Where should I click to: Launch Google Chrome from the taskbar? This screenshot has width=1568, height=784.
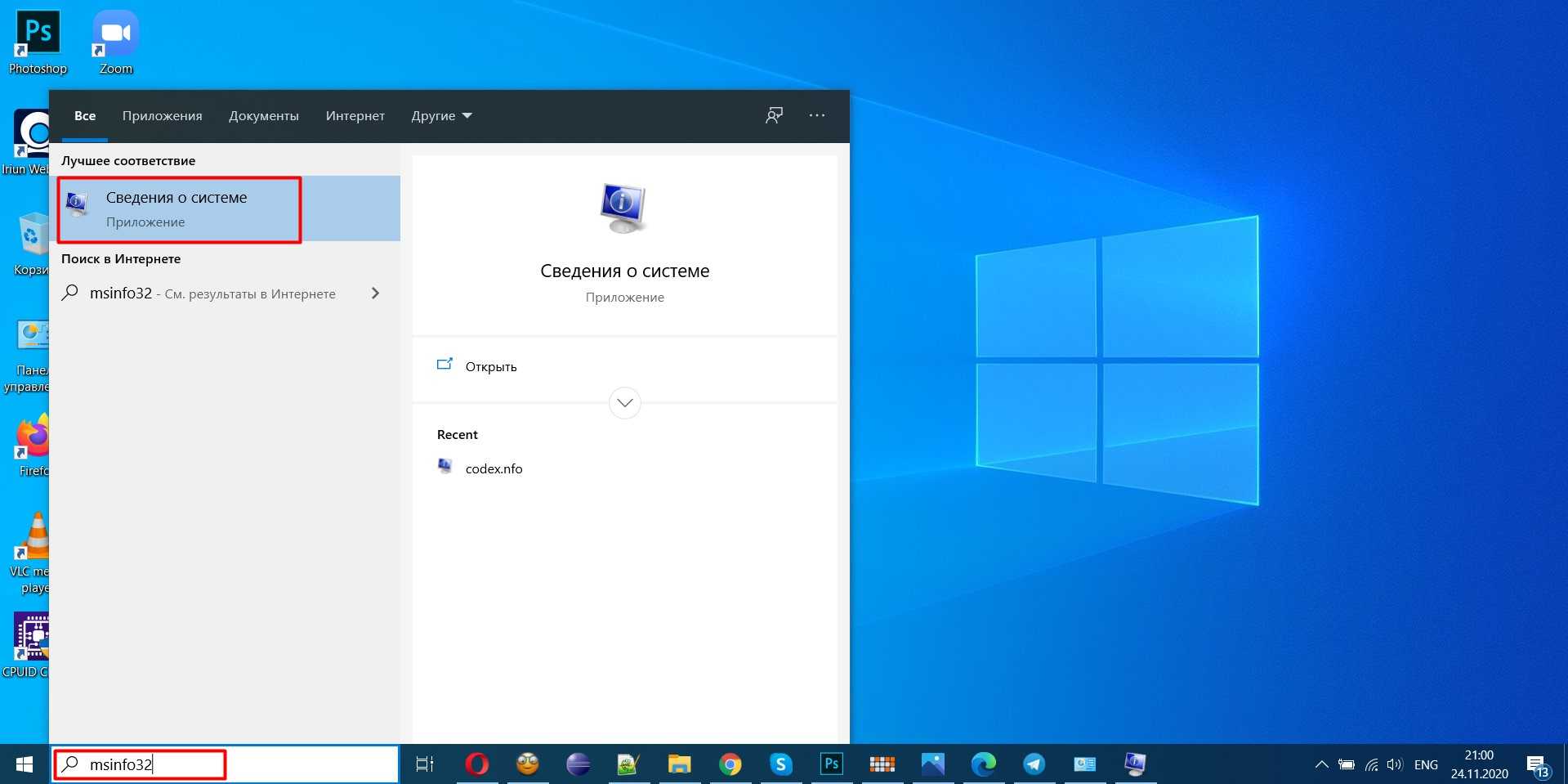(730, 764)
